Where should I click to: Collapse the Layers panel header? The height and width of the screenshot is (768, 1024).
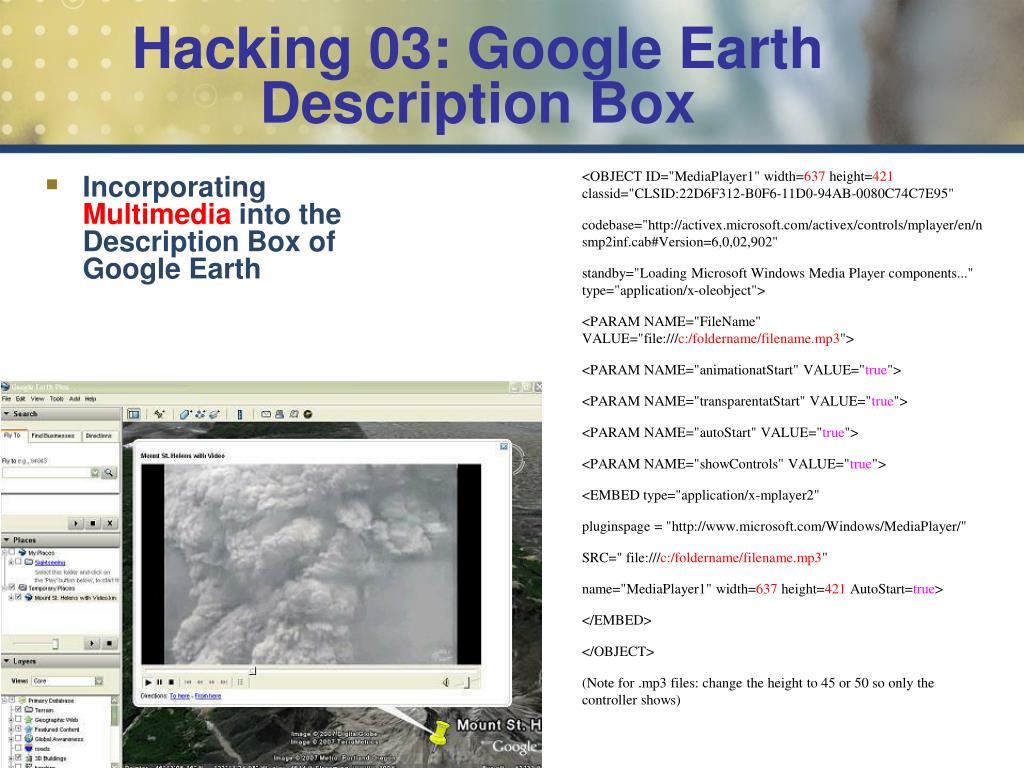(60, 661)
